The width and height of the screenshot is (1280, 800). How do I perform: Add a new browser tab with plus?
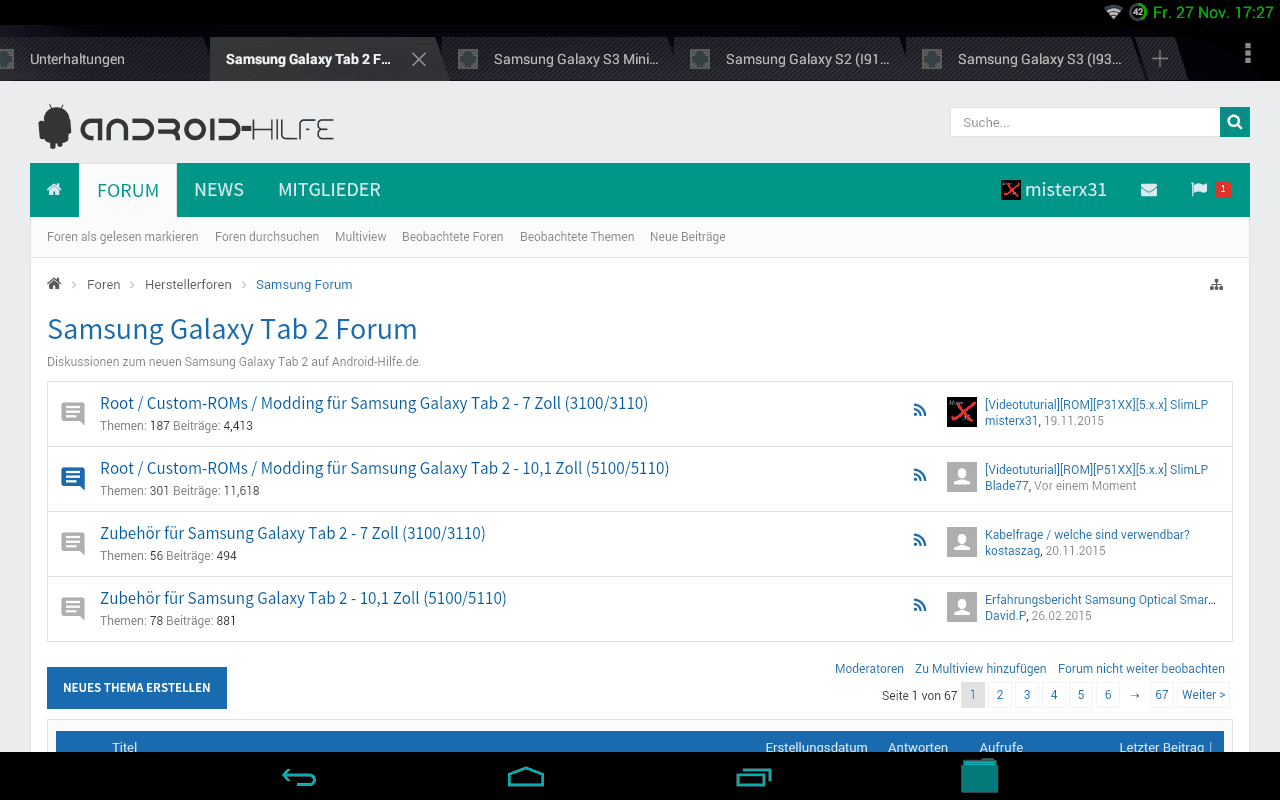(x=1160, y=59)
